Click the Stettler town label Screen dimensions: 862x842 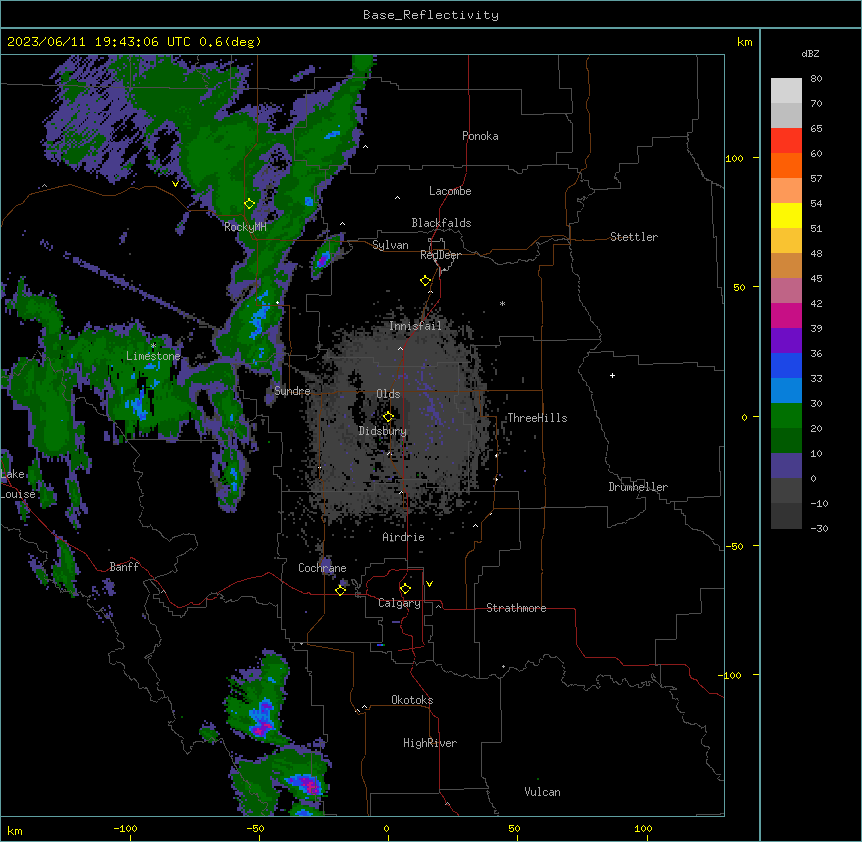click(x=634, y=237)
